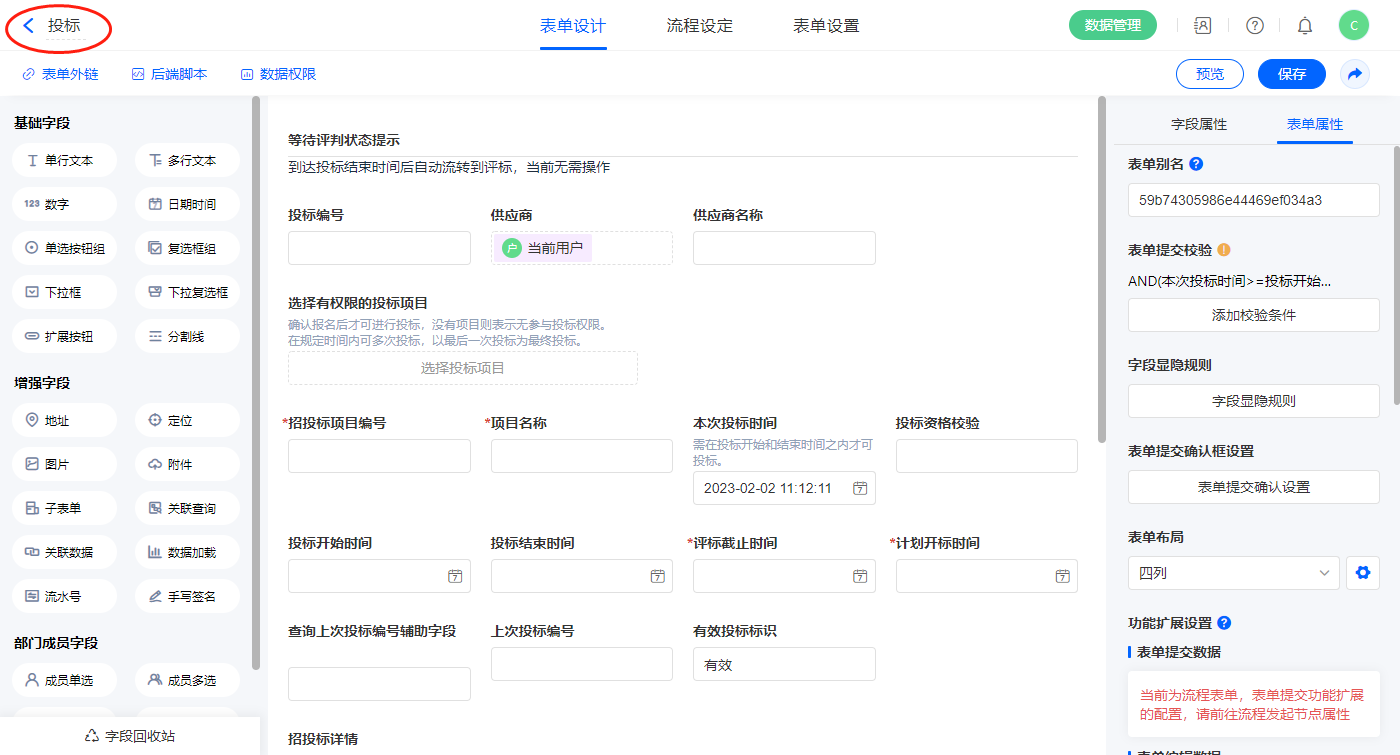Select the 下拉复选框 field component

coord(187,292)
